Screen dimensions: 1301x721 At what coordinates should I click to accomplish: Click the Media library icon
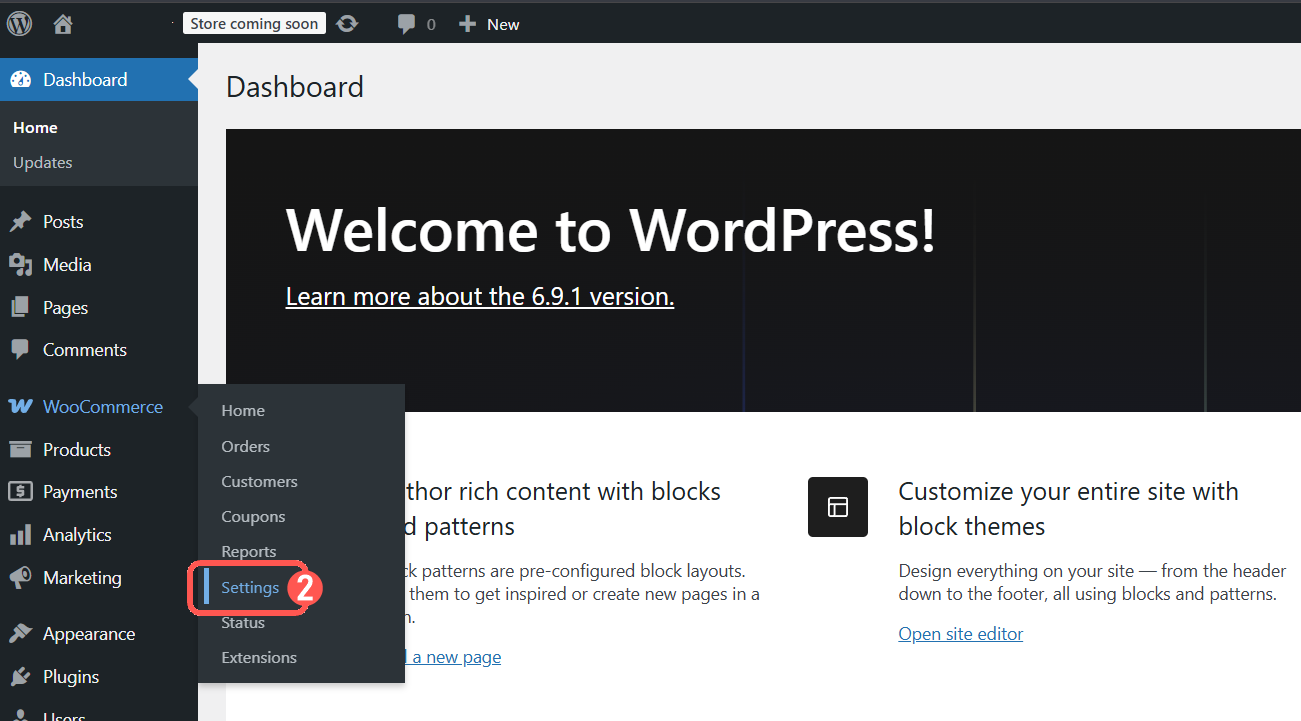pyautogui.click(x=21, y=265)
